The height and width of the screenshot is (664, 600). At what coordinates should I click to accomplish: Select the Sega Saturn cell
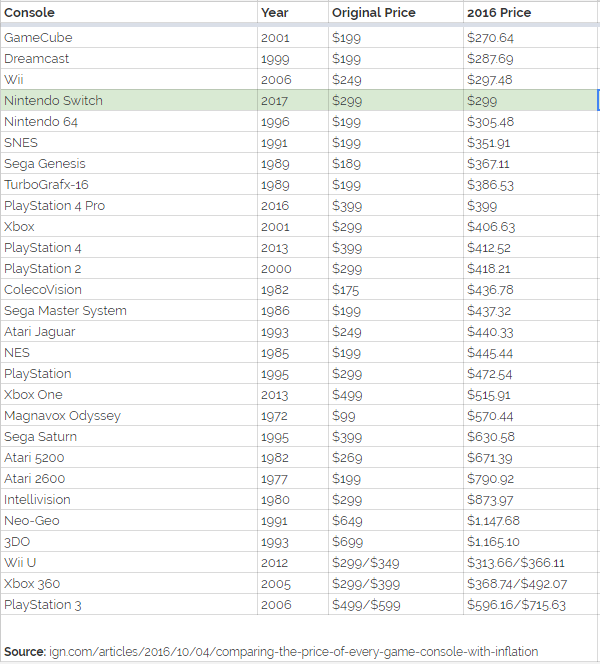[129, 437]
